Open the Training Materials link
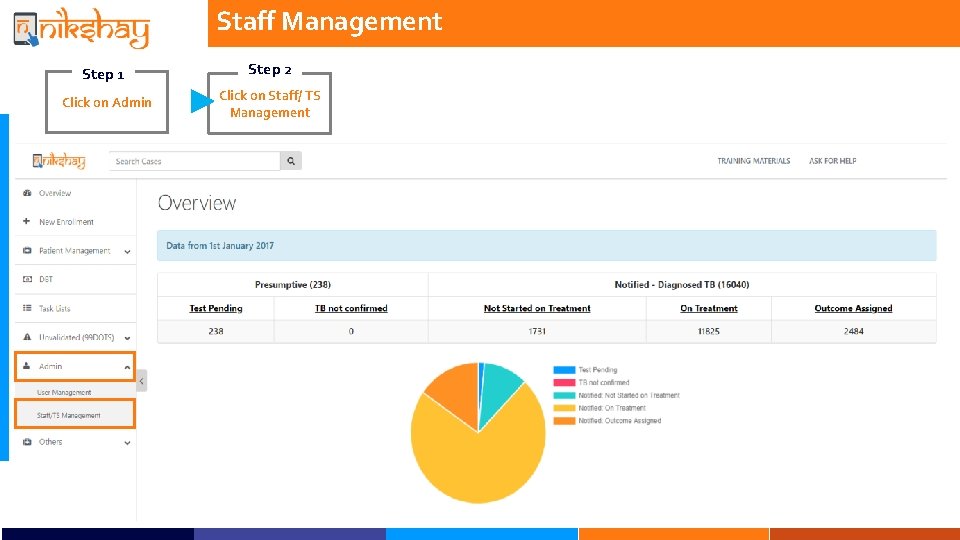The width and height of the screenshot is (960, 540). pyautogui.click(x=754, y=161)
